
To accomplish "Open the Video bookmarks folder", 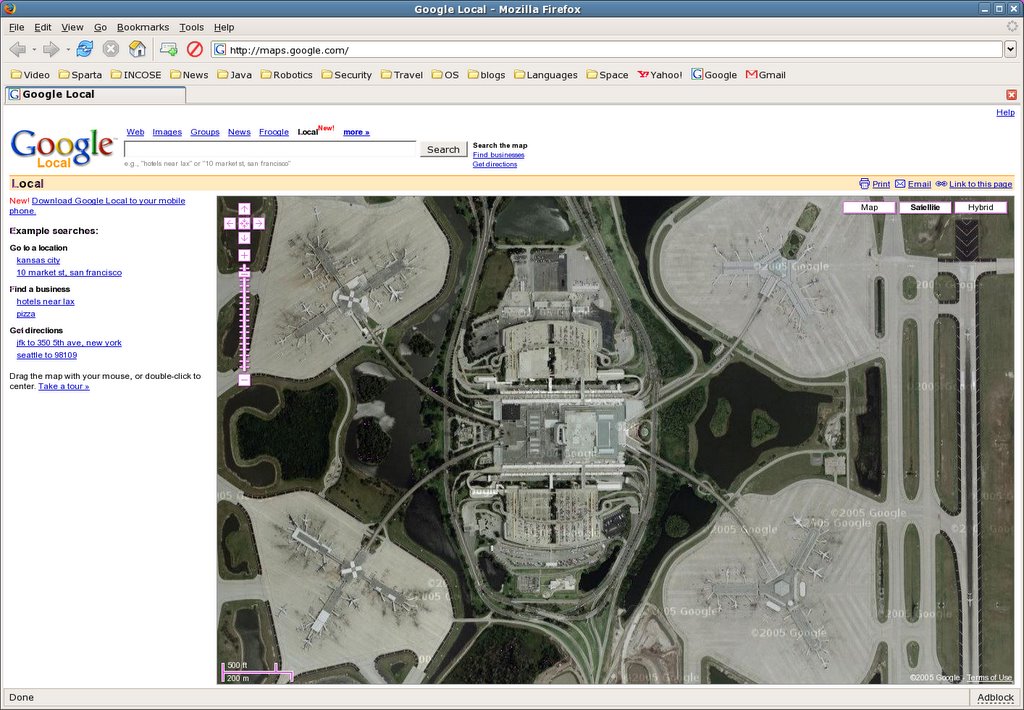I will pos(30,74).
